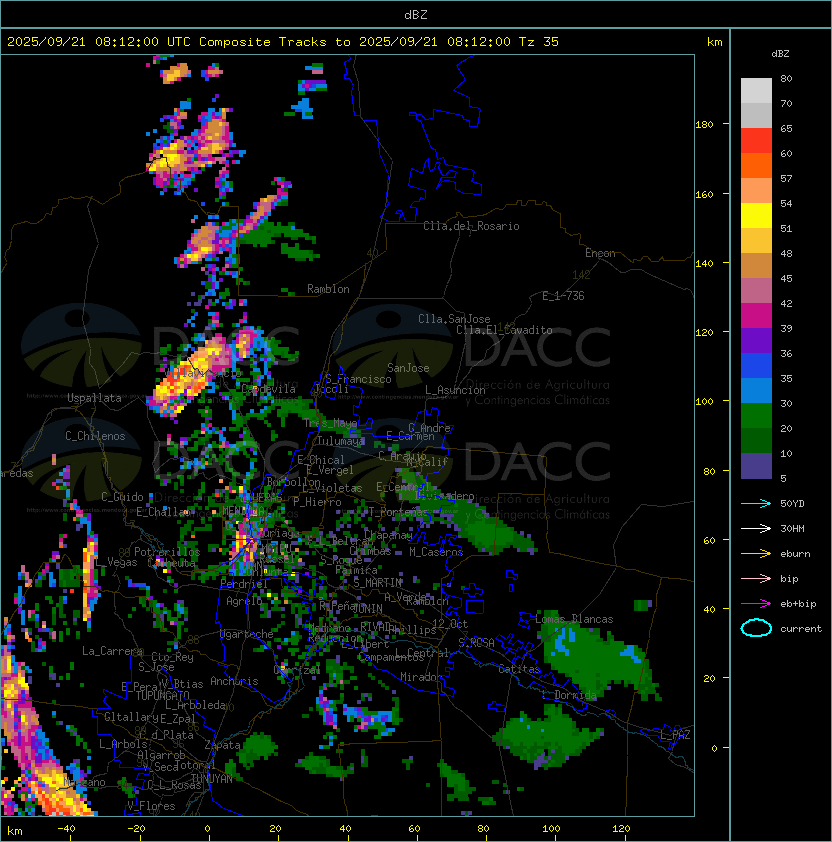Click the La_Carrera map label
This screenshot has height=842, width=832.
[x=112, y=651]
